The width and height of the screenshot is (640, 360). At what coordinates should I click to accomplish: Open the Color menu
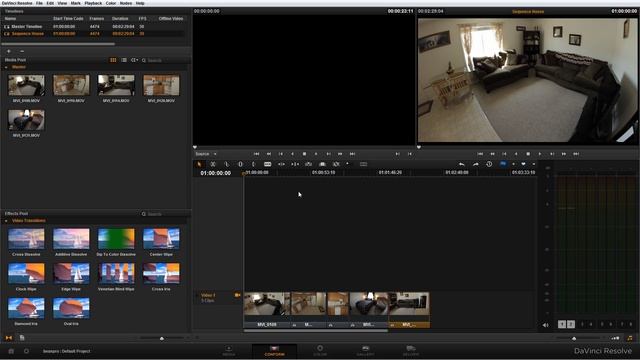pos(111,3)
